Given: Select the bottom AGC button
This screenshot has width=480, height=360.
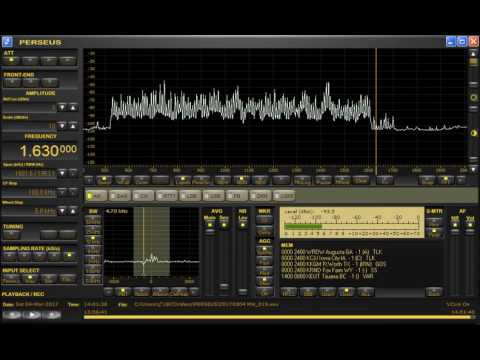Looking at the screenshot, I should point(265,291).
